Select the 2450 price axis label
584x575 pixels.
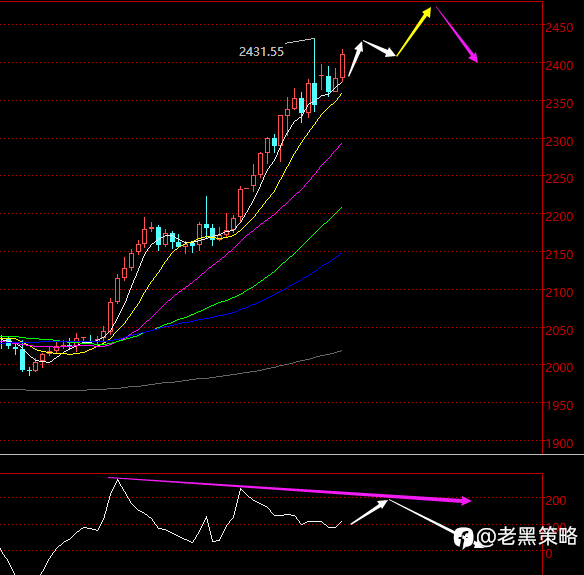pyautogui.click(x=559, y=28)
